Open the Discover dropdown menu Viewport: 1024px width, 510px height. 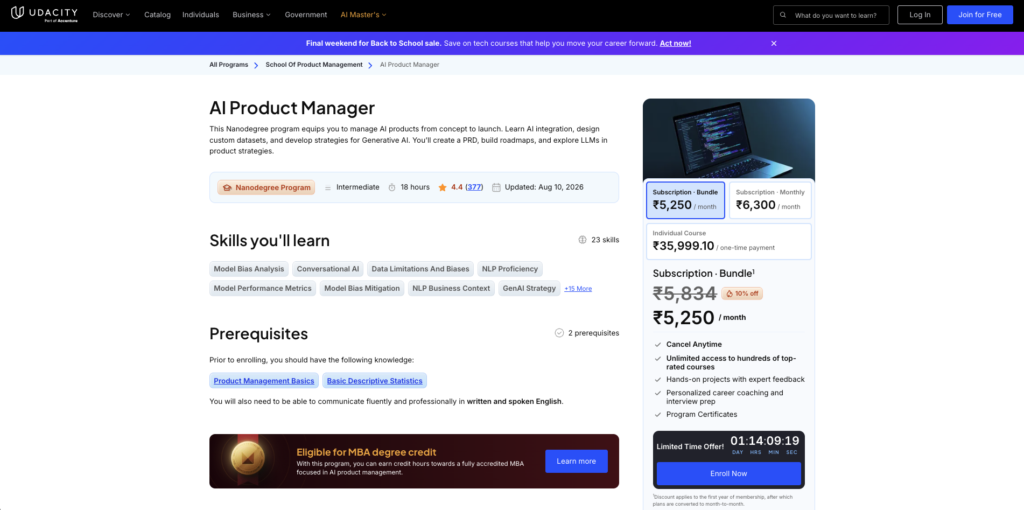[x=112, y=14]
